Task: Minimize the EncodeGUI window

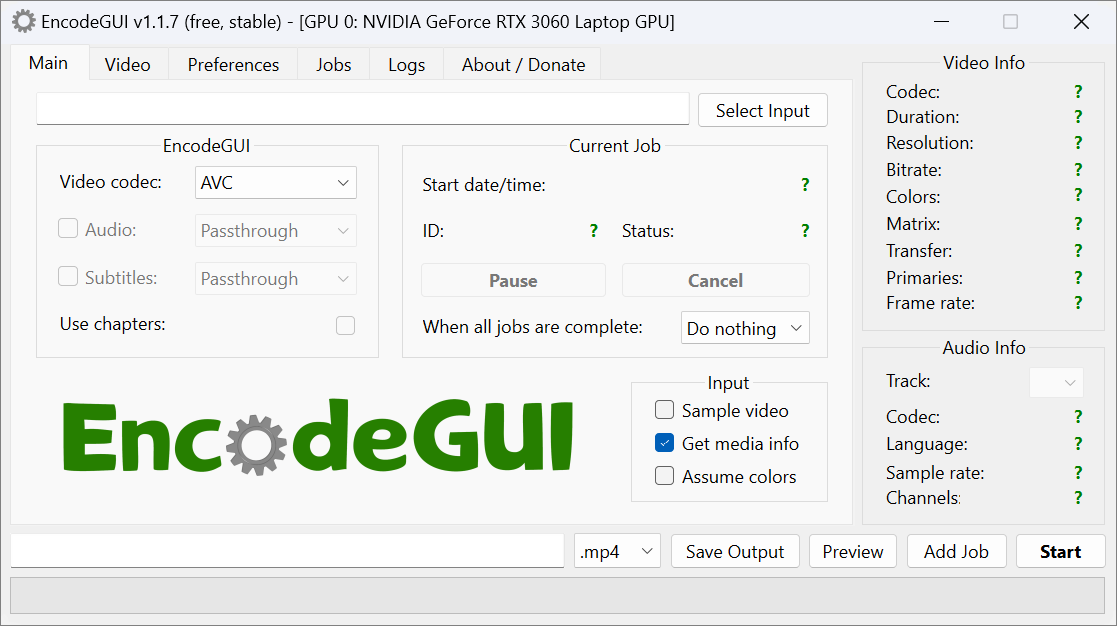Action: (x=942, y=21)
